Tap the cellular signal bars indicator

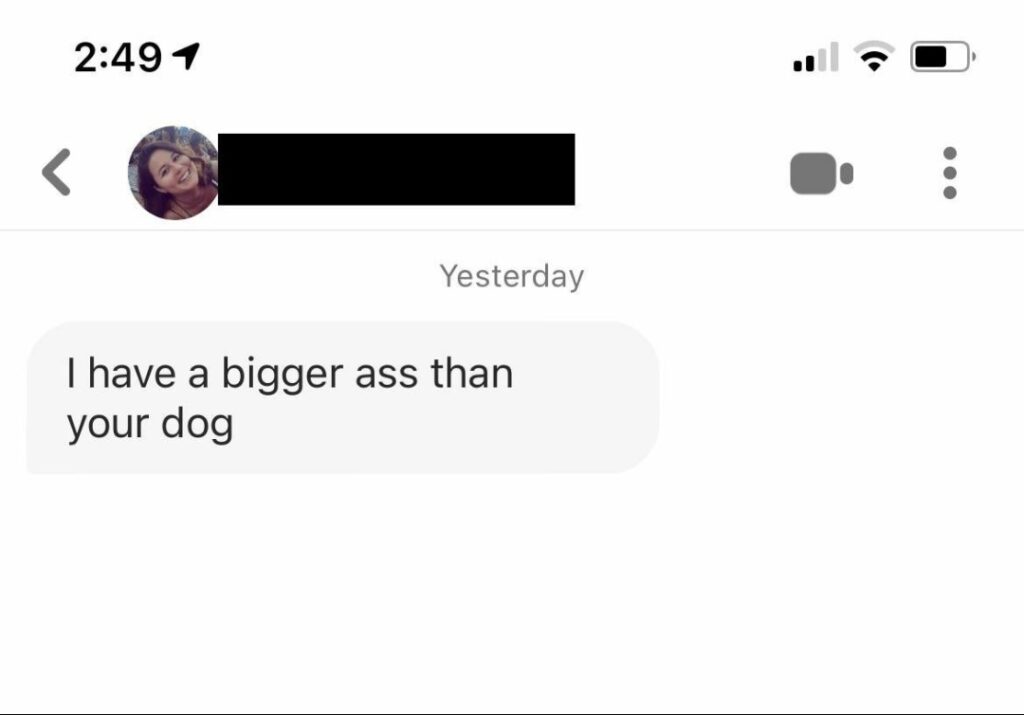click(x=816, y=57)
